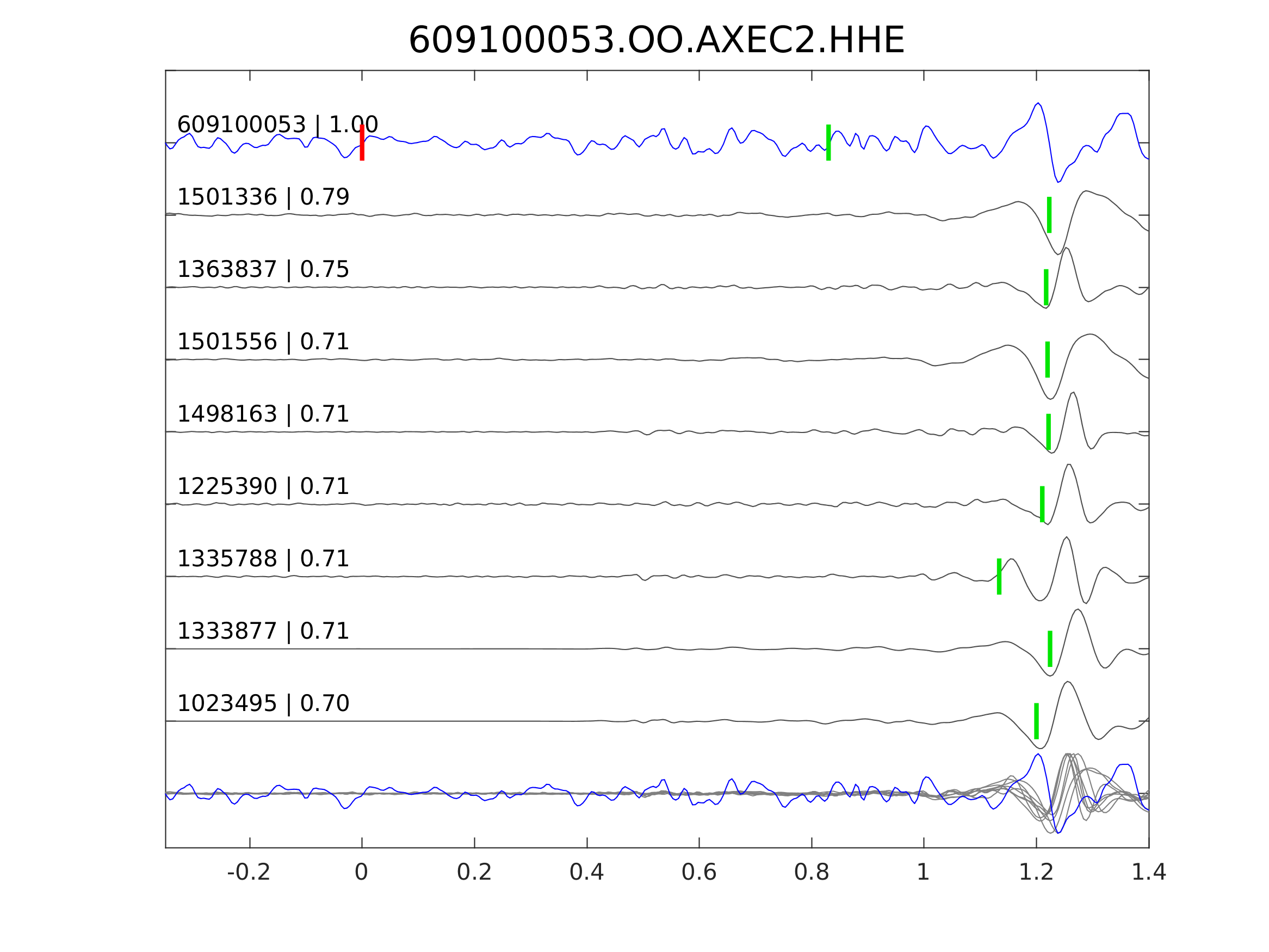Click green pick marker on top blue trace

[828, 143]
